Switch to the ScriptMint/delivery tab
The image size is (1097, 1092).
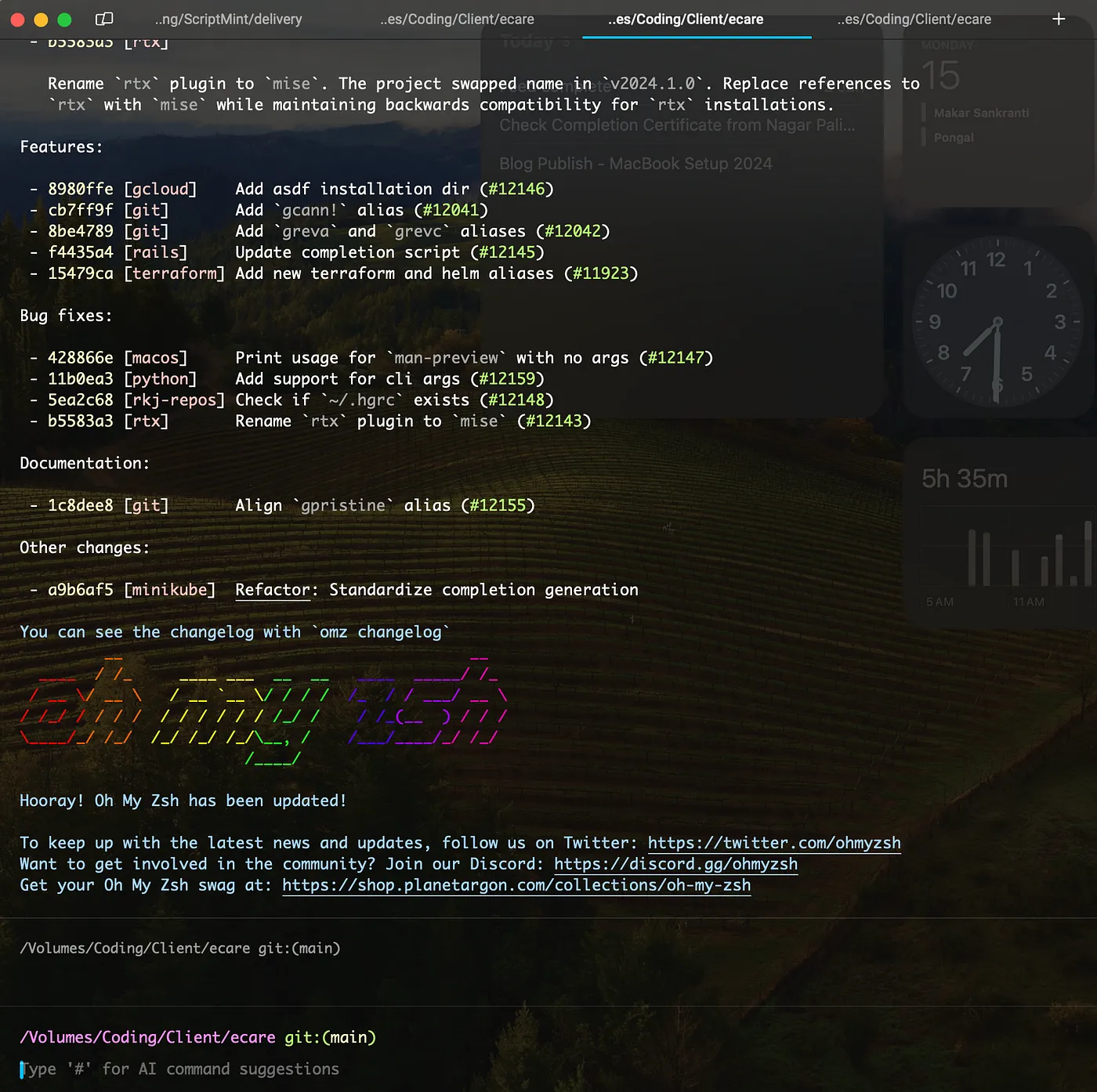click(228, 20)
